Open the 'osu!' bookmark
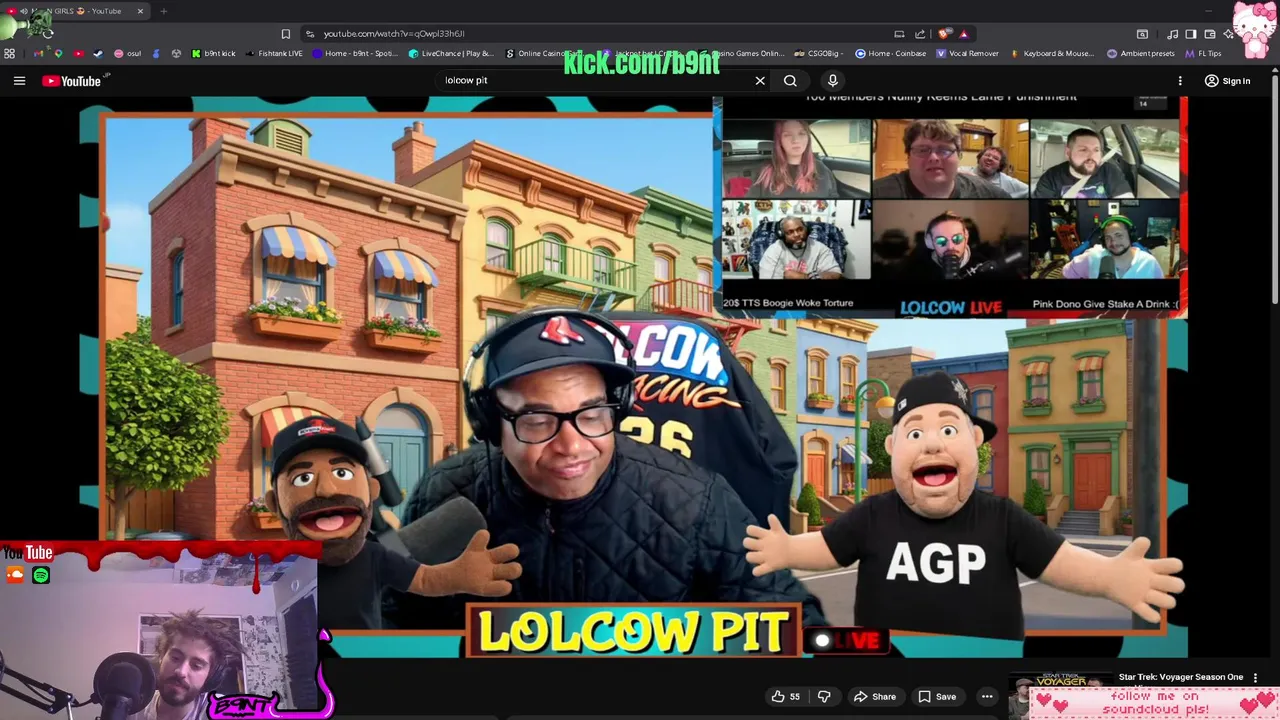The image size is (1280, 720). [127, 53]
